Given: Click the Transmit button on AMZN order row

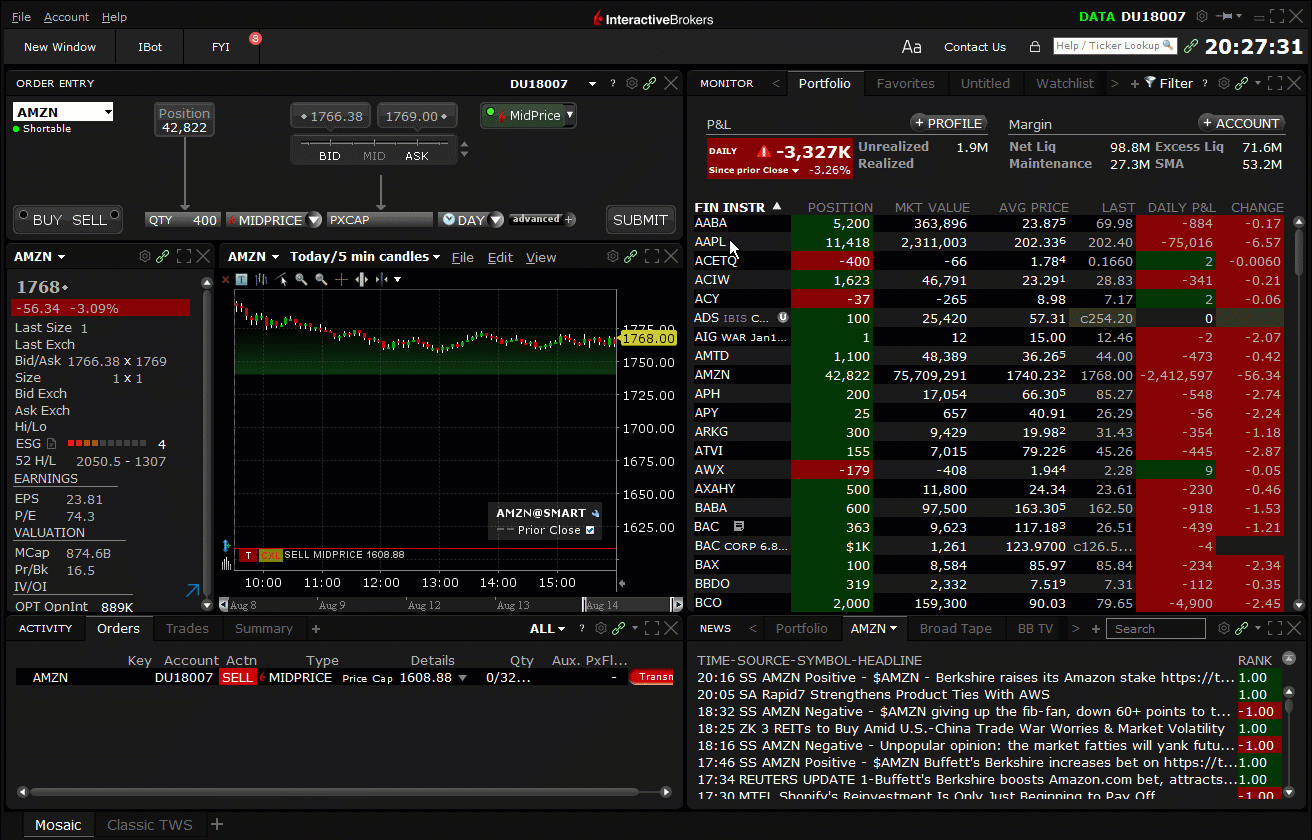Looking at the screenshot, I should 652,677.
